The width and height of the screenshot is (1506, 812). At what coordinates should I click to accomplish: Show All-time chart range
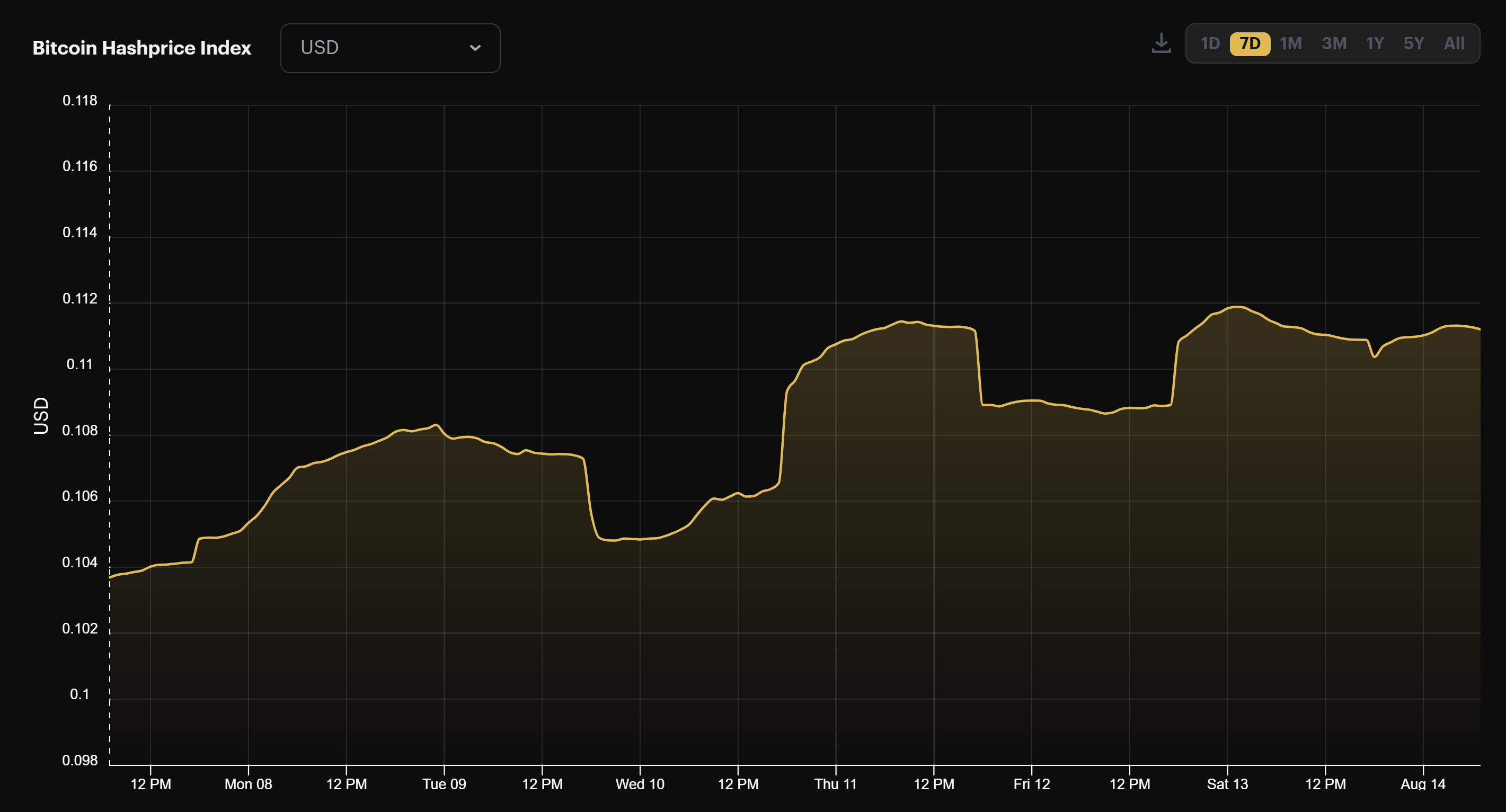pyautogui.click(x=1454, y=44)
